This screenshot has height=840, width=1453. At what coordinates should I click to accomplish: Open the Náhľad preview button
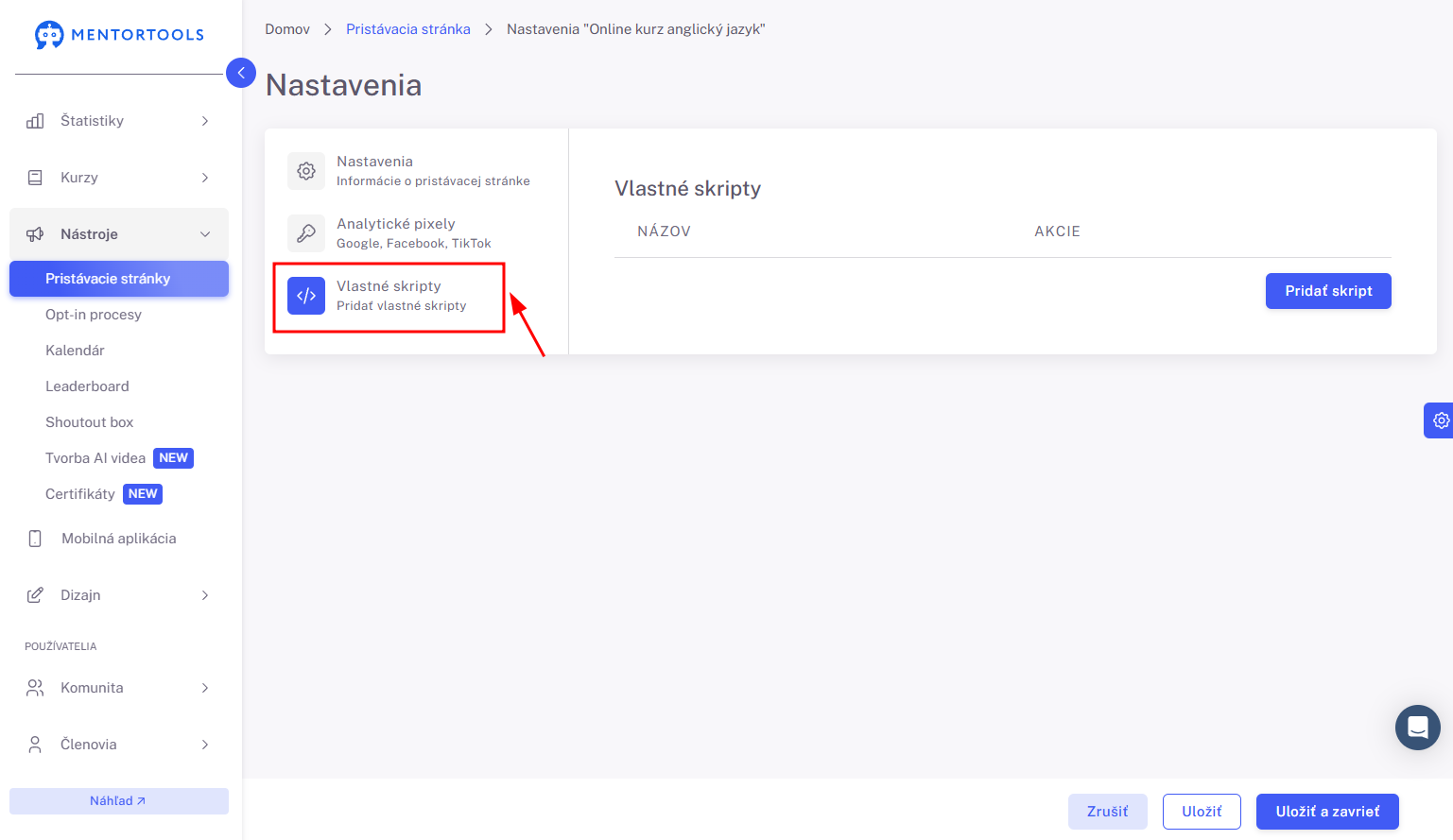click(119, 801)
